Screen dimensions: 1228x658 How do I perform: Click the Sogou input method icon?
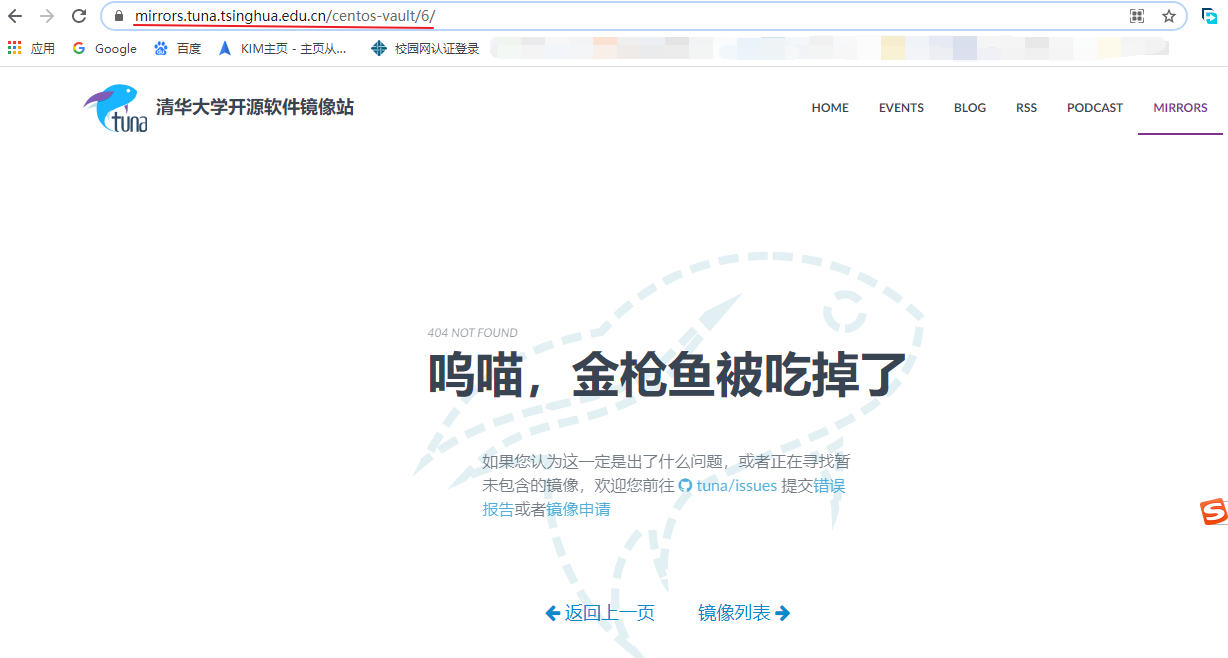click(x=1213, y=512)
